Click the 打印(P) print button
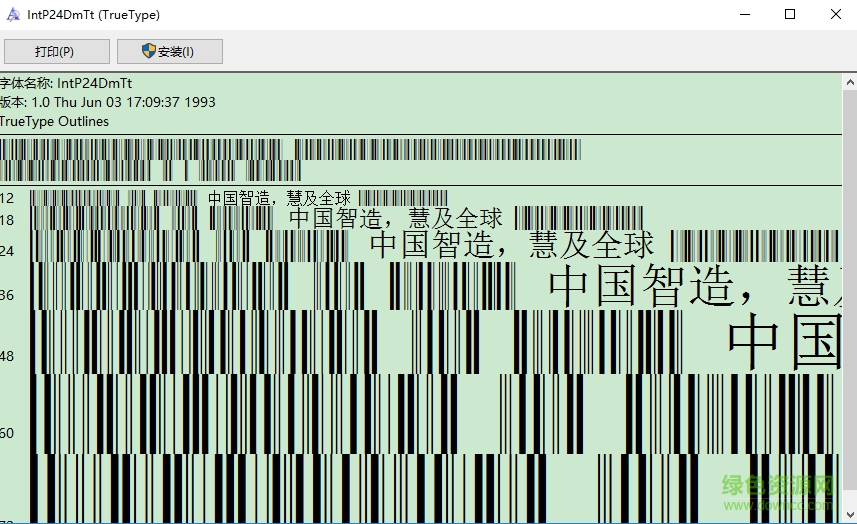Viewport: 857px width, 524px height. point(57,51)
